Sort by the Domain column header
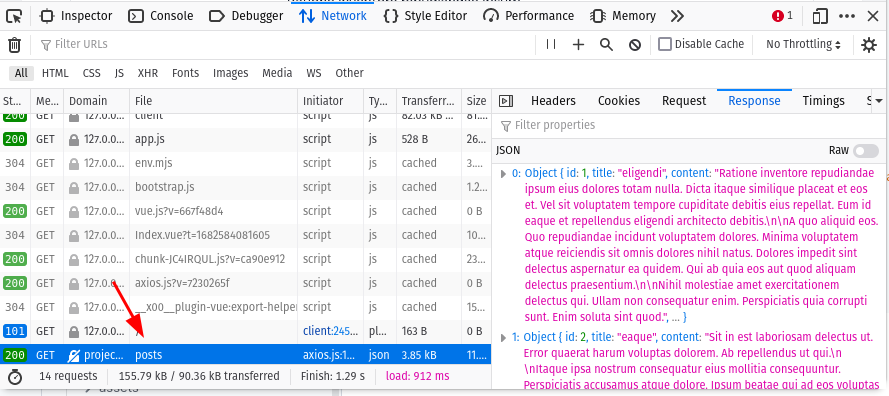The width and height of the screenshot is (889, 396). pyautogui.click(x=97, y=101)
